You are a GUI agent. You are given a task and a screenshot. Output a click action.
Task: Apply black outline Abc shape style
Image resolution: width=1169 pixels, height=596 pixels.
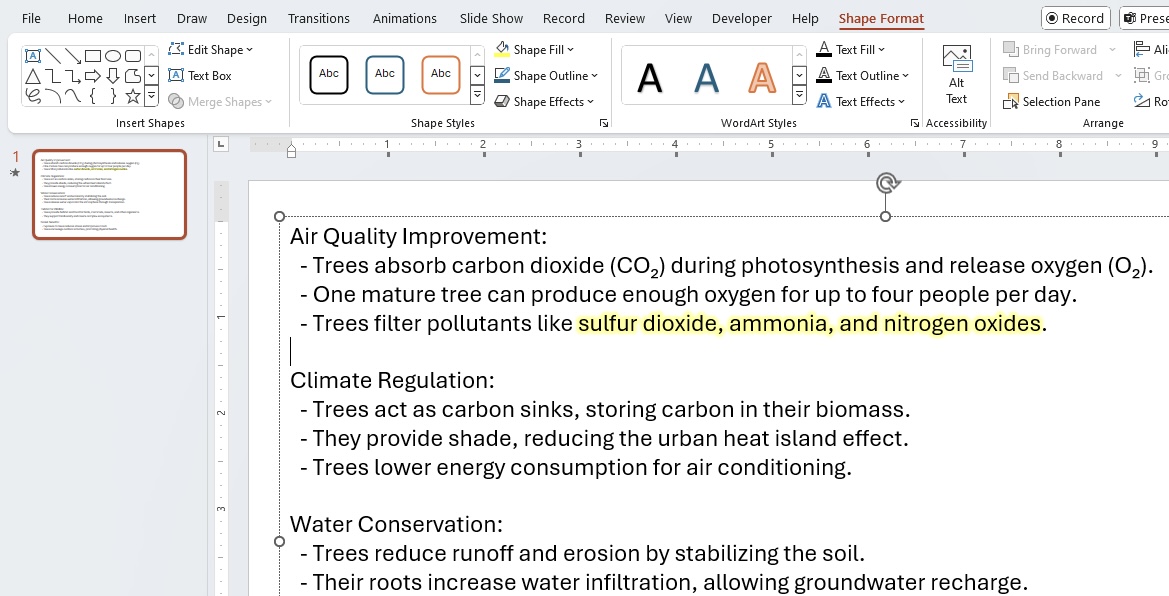click(x=329, y=75)
